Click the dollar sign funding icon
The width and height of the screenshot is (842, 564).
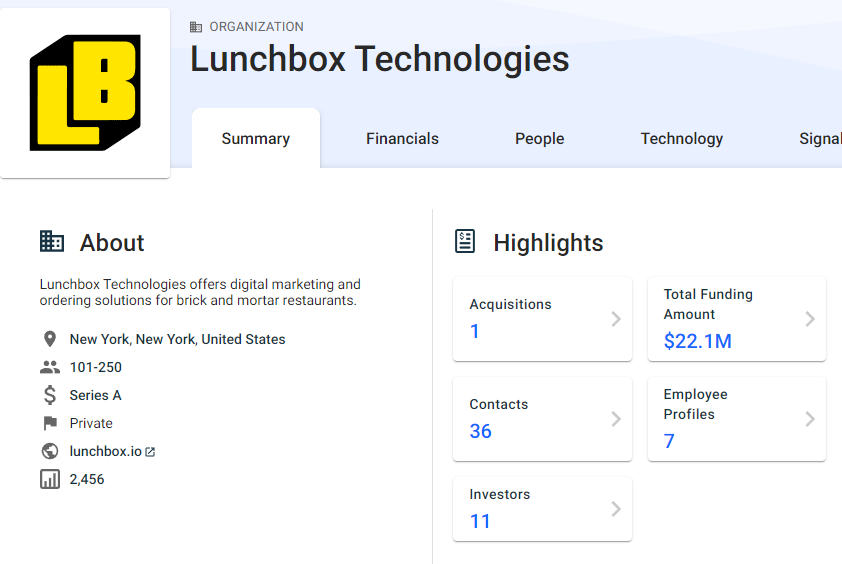[49, 395]
